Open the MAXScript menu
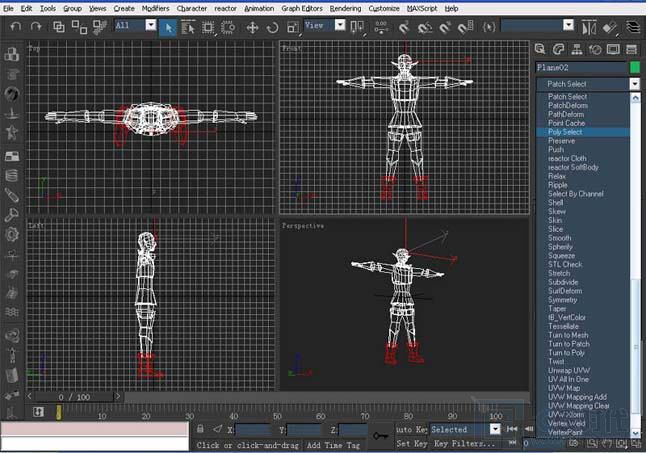This screenshot has height=453, width=646. pyautogui.click(x=422, y=8)
